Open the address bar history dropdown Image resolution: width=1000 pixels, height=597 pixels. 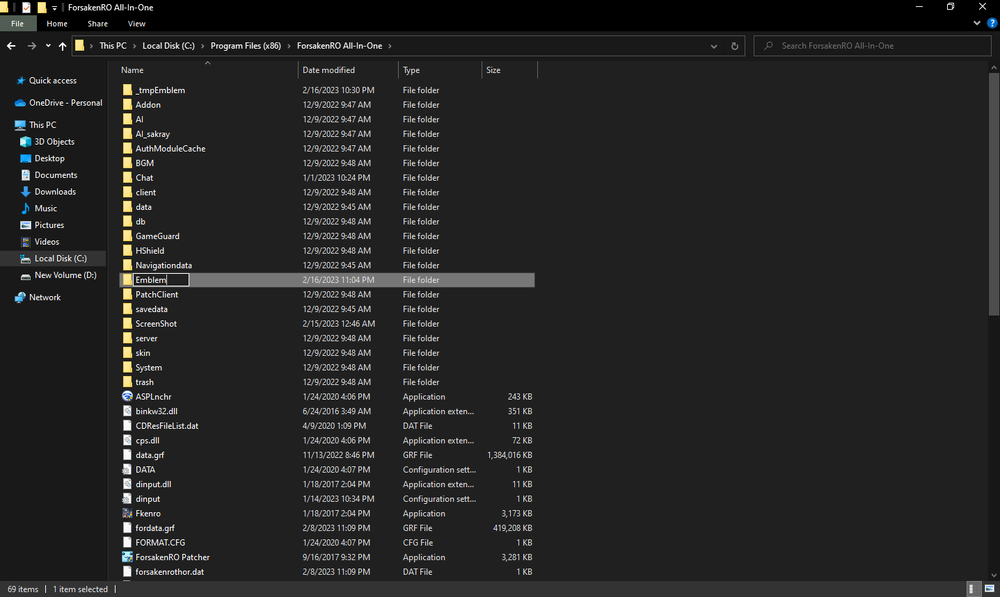714,46
